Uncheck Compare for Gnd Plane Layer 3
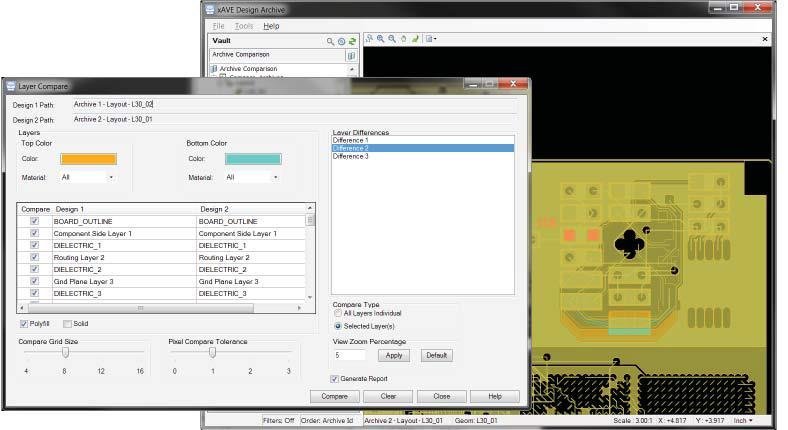Screen dimensions: 788x430 tap(34, 281)
